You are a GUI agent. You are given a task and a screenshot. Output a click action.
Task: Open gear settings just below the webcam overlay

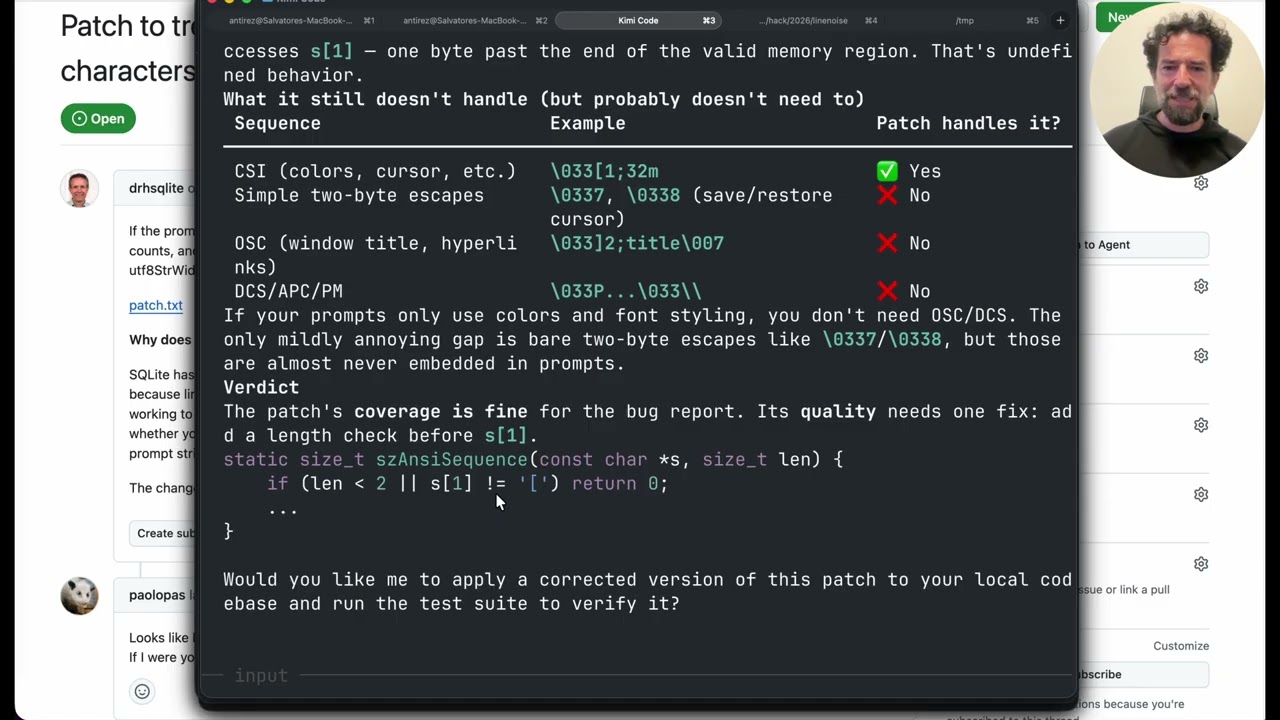coord(1201,183)
